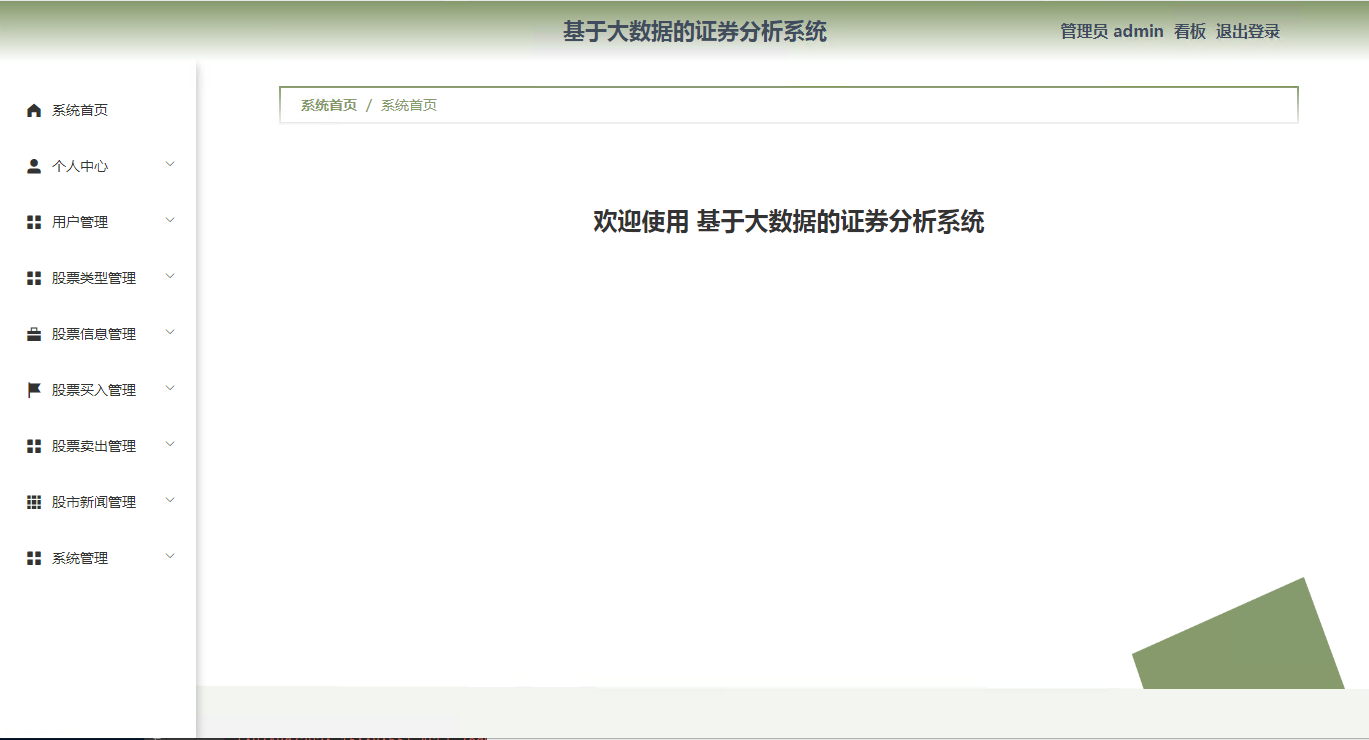Click the grid icon beside 系统管理
Viewport: 1369px width, 740px height.
(x=34, y=559)
